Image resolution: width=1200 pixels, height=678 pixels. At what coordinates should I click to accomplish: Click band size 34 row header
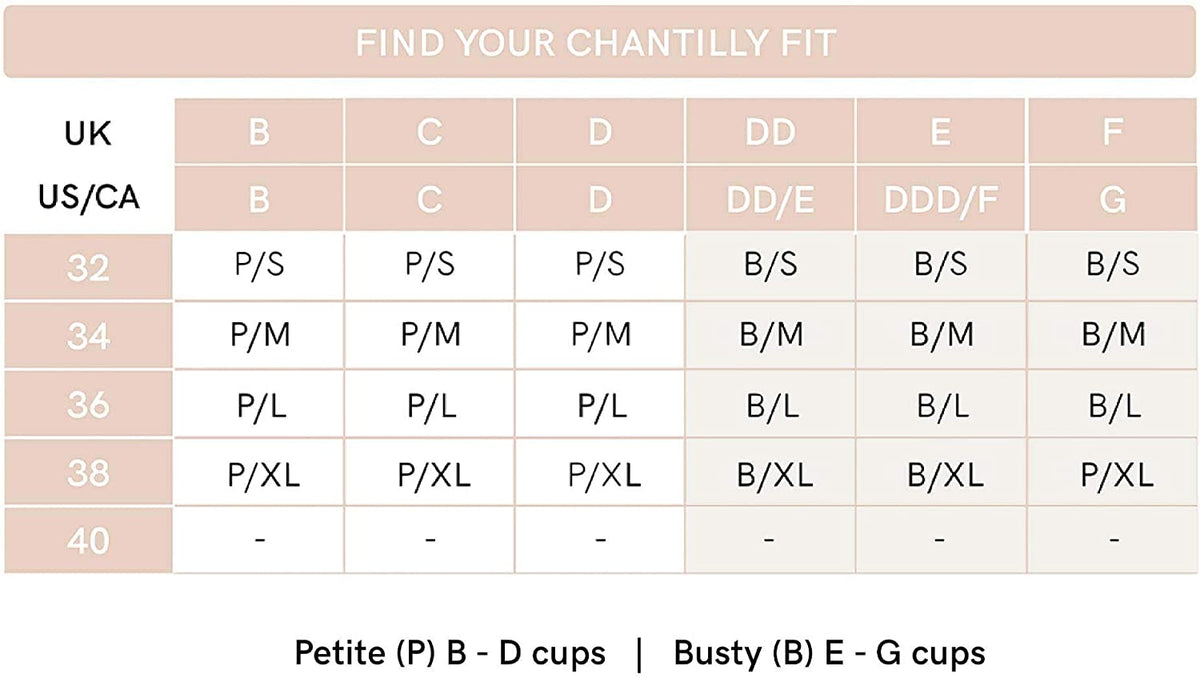click(88, 336)
